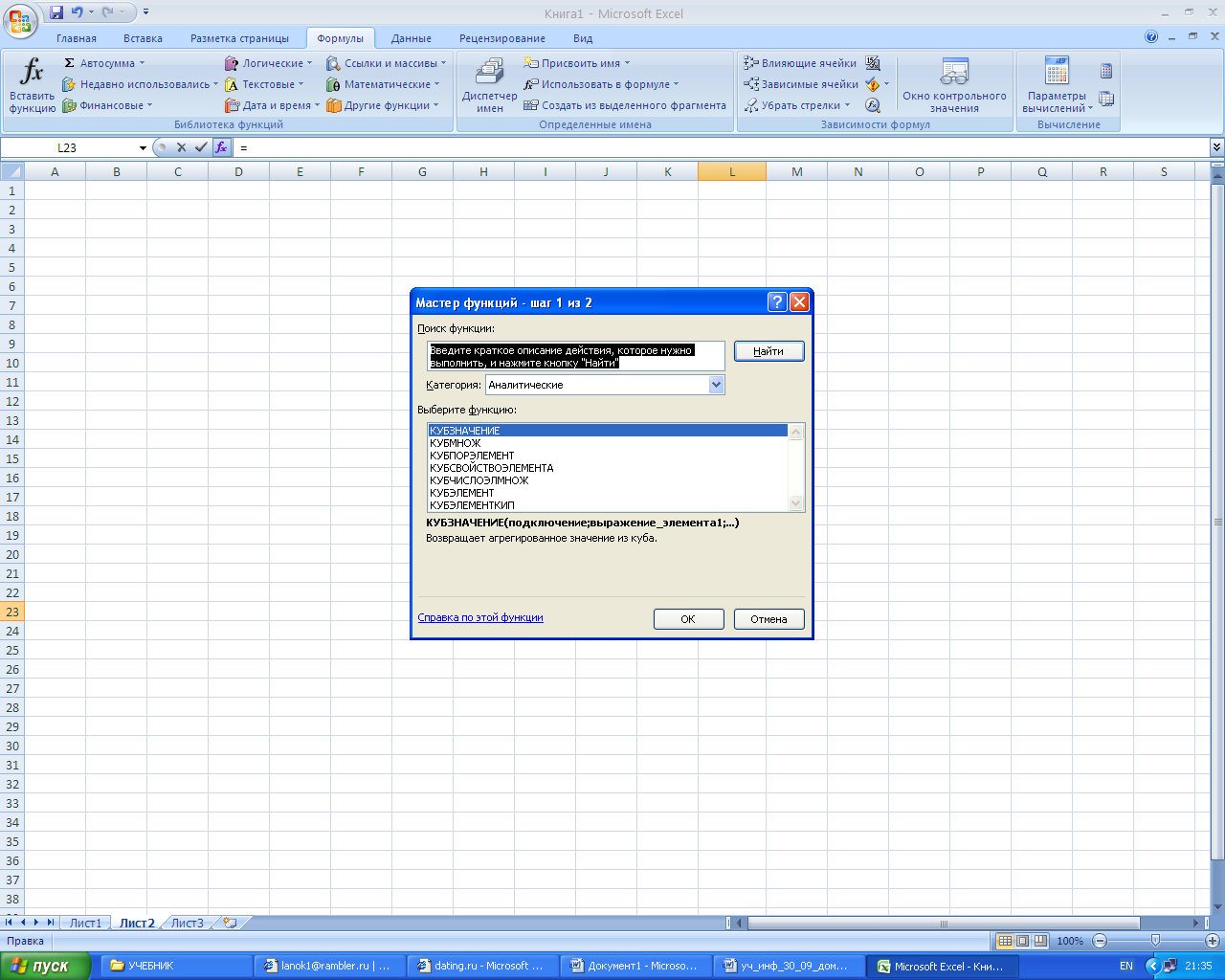Click the error checking icon
This screenshot has height=980, width=1225.
[873, 84]
